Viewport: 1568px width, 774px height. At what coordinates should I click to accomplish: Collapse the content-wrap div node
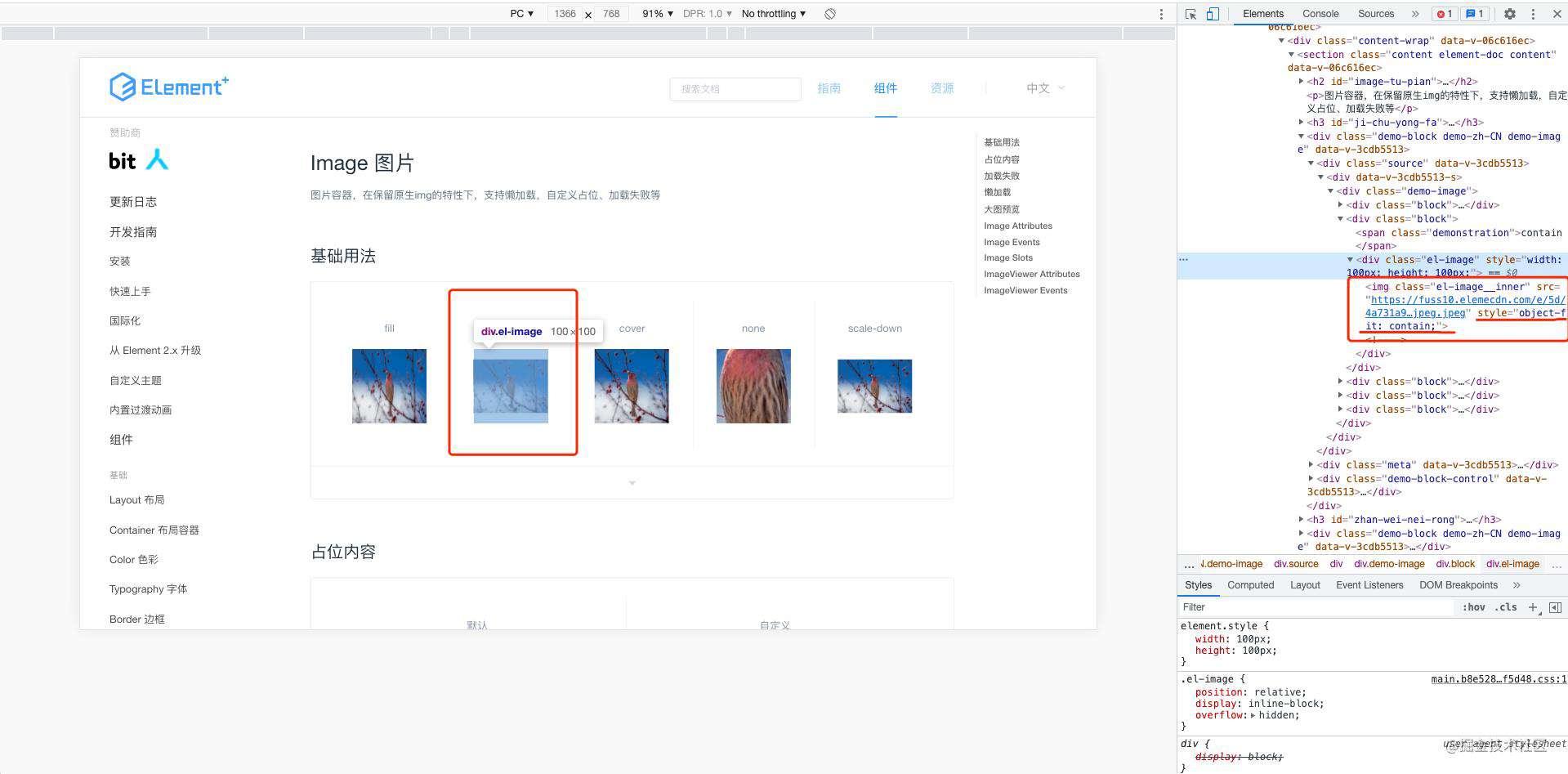click(1282, 41)
